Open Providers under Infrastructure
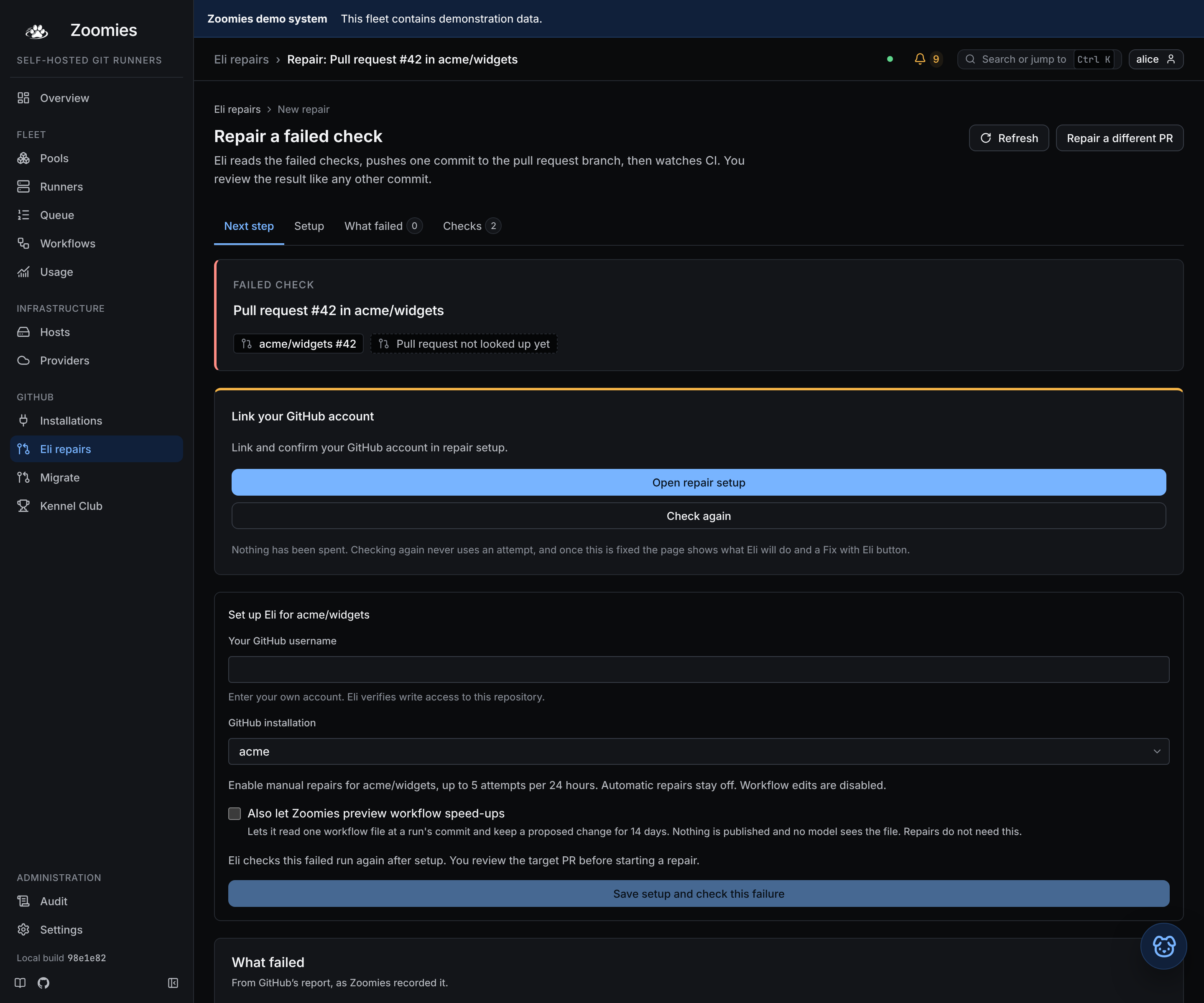The image size is (1204, 1003). pos(96,361)
